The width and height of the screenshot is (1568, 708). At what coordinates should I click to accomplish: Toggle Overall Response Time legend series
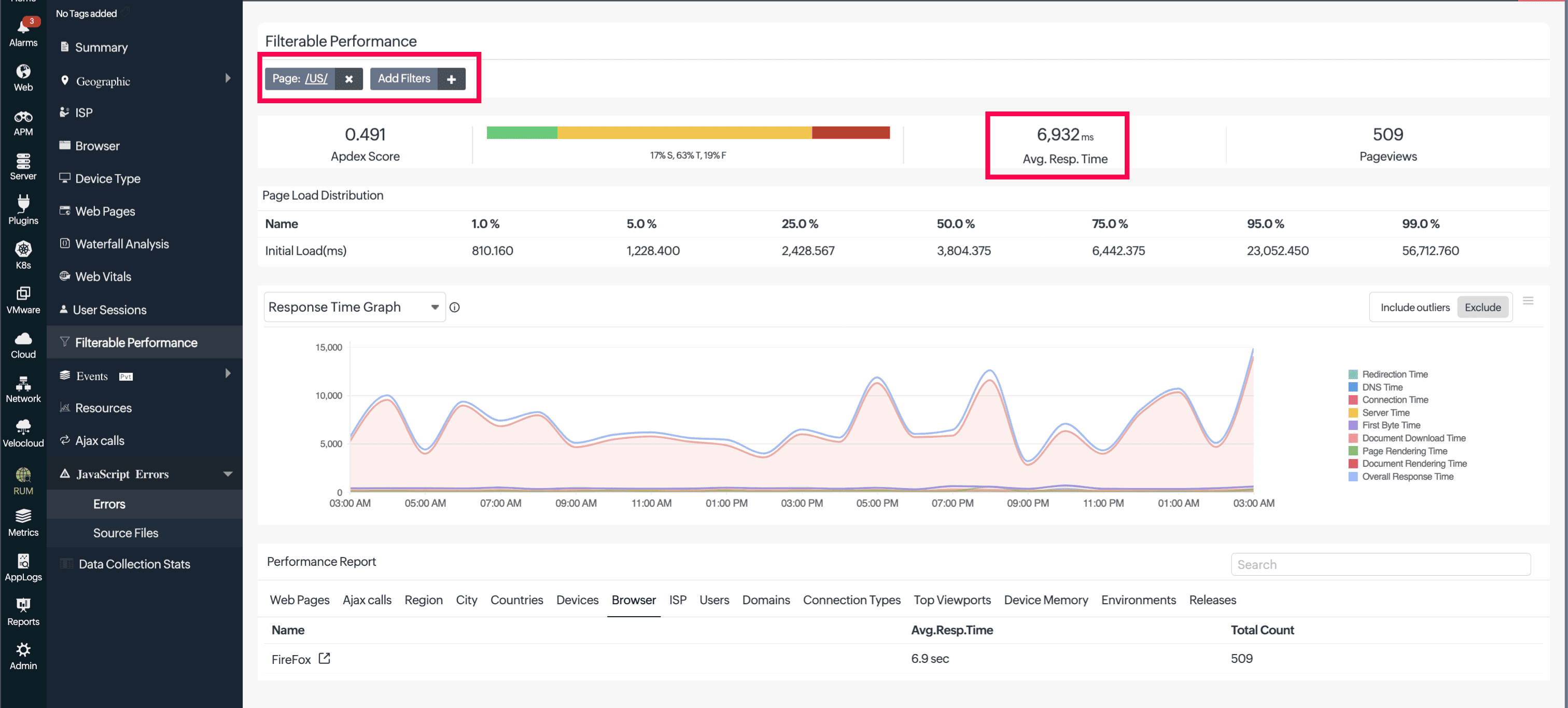1407,477
